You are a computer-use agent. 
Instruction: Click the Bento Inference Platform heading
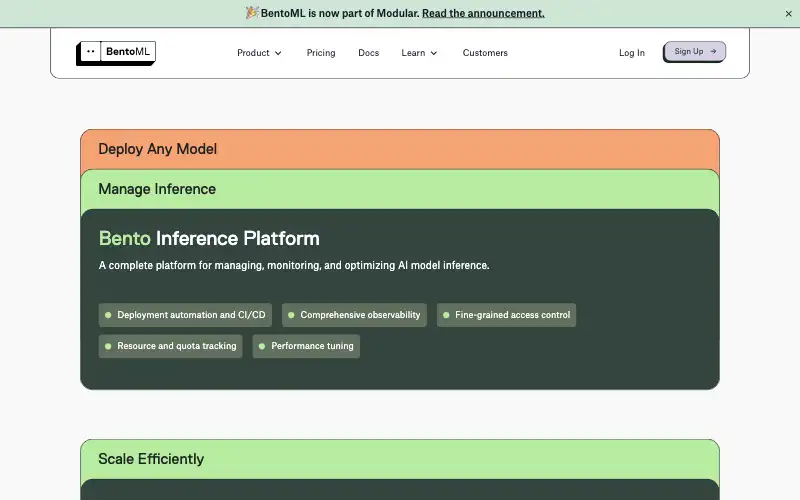click(209, 238)
